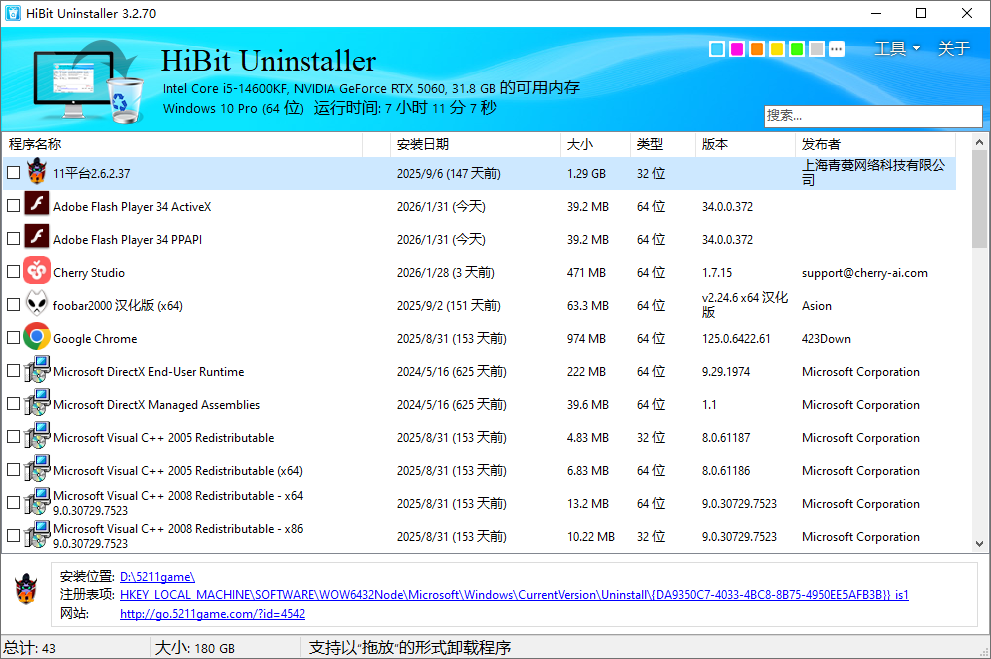991x659 pixels.
Task: Click the Adobe Flash Player 34 ActiveX icon
Action: tap(38, 204)
